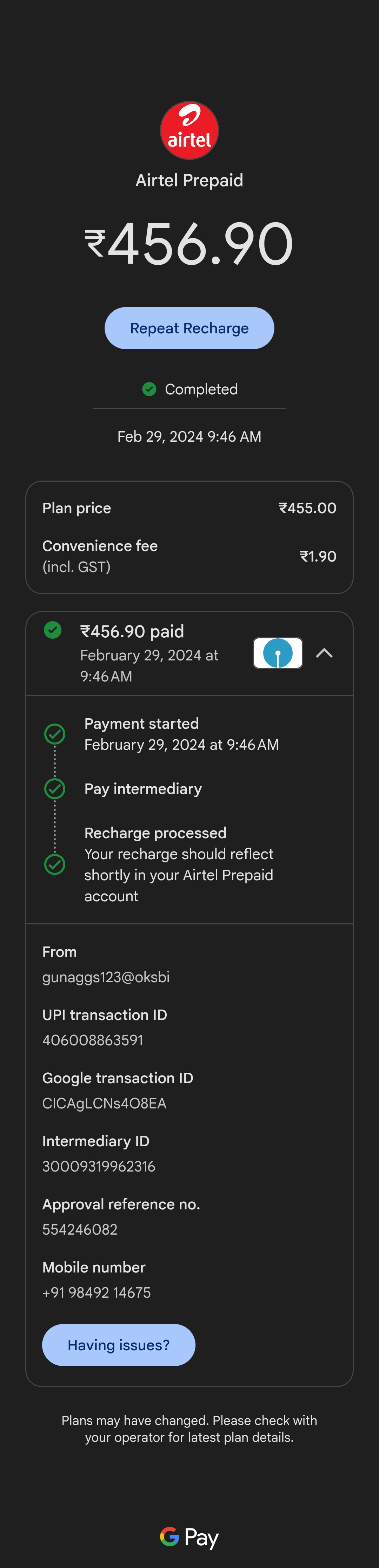
Task: Collapse the payment details chevron
Action: (324, 653)
